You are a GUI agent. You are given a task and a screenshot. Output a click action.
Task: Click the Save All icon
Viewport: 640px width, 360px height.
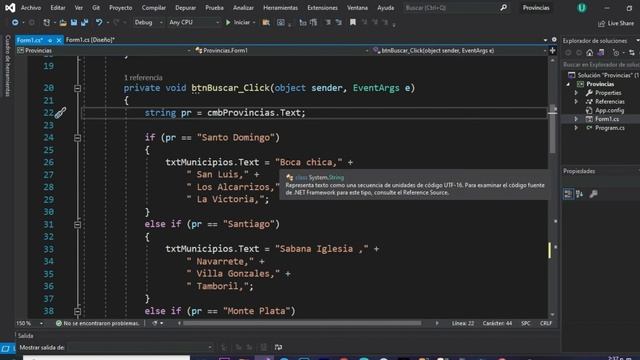tap(84, 22)
